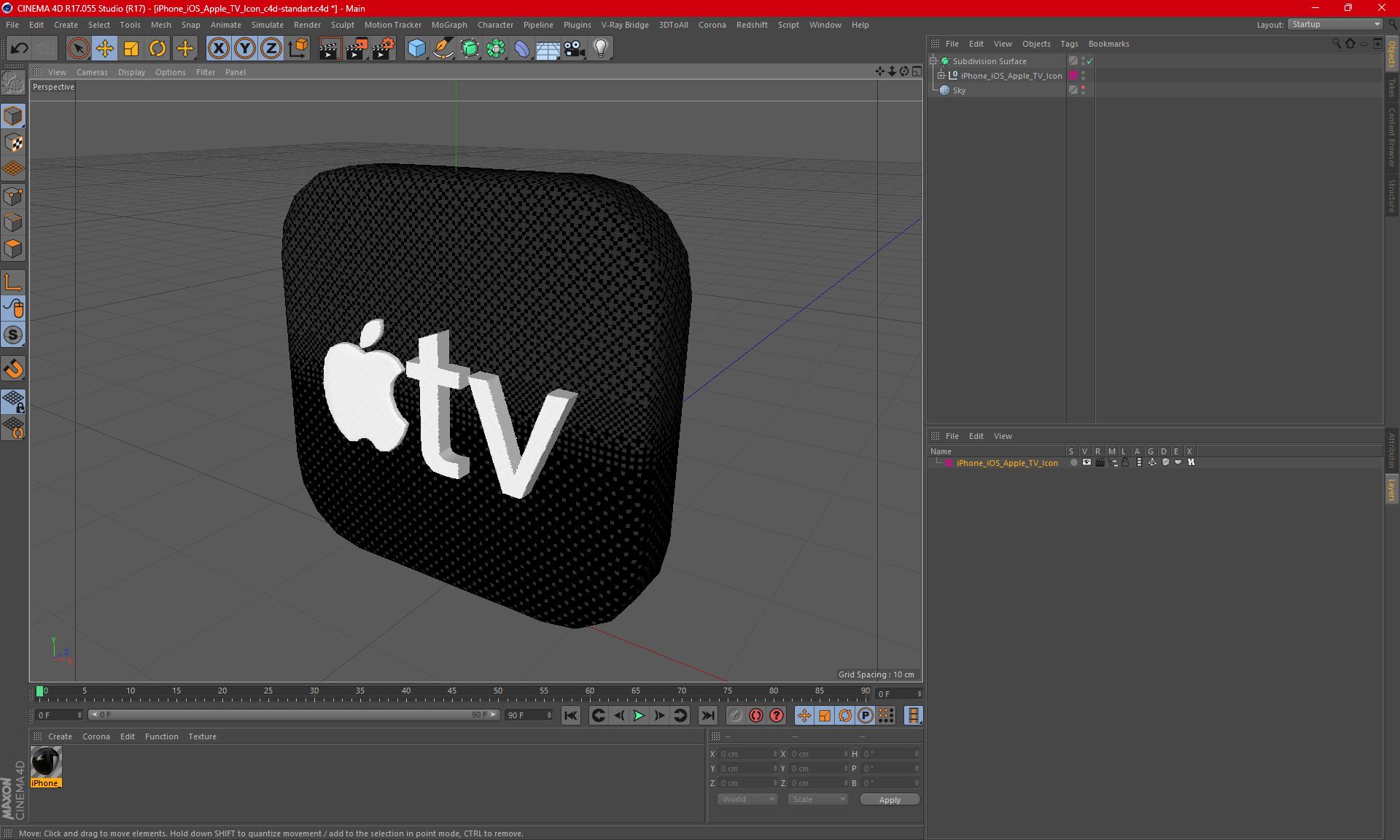Click stepper on current frame 0 F field
Viewport: 1400px width, 840px height.
(919, 693)
